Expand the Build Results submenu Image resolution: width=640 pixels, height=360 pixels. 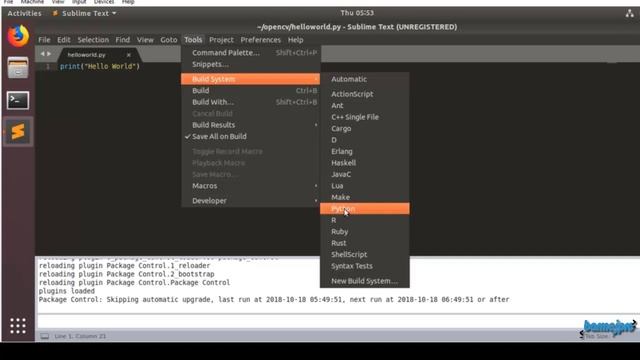(251, 125)
